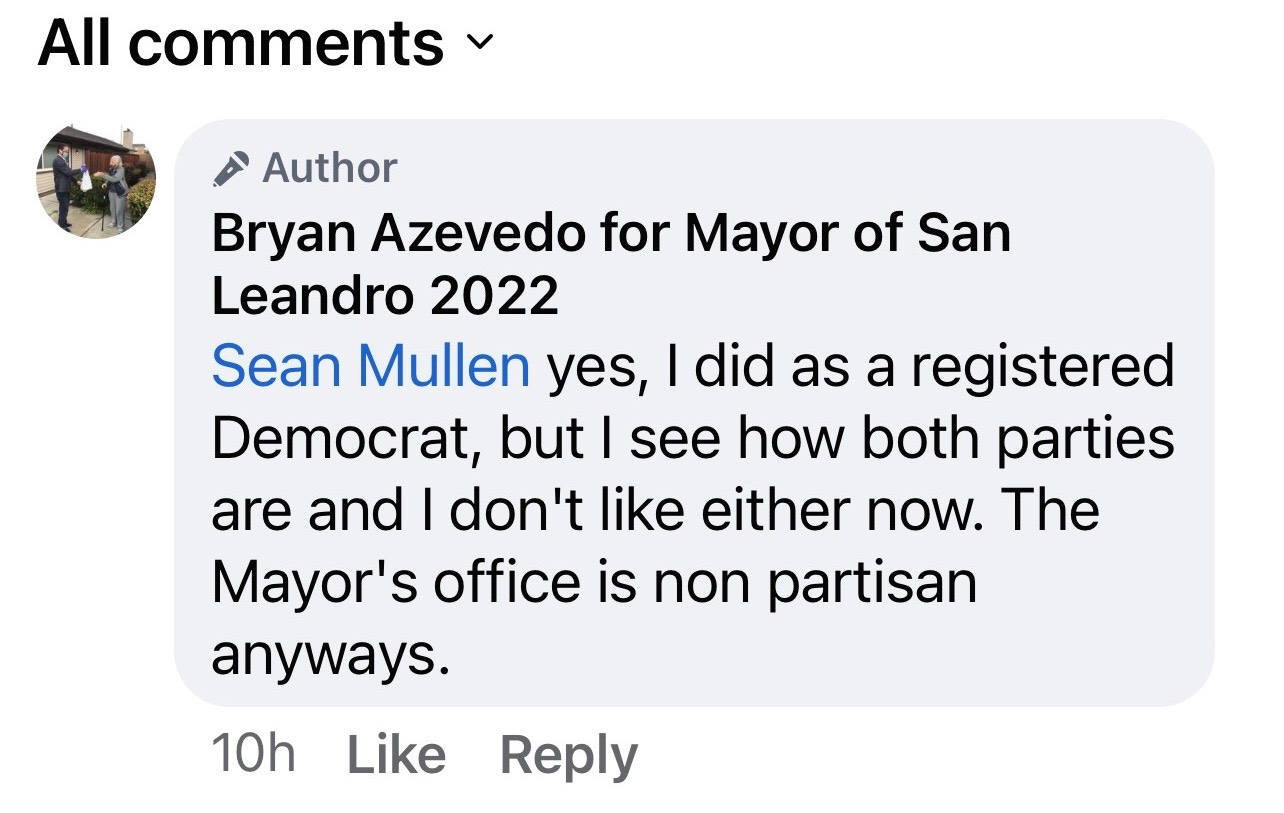
Task: Click the Sean Mullen blue mention text
Action: pyautogui.click(x=366, y=364)
